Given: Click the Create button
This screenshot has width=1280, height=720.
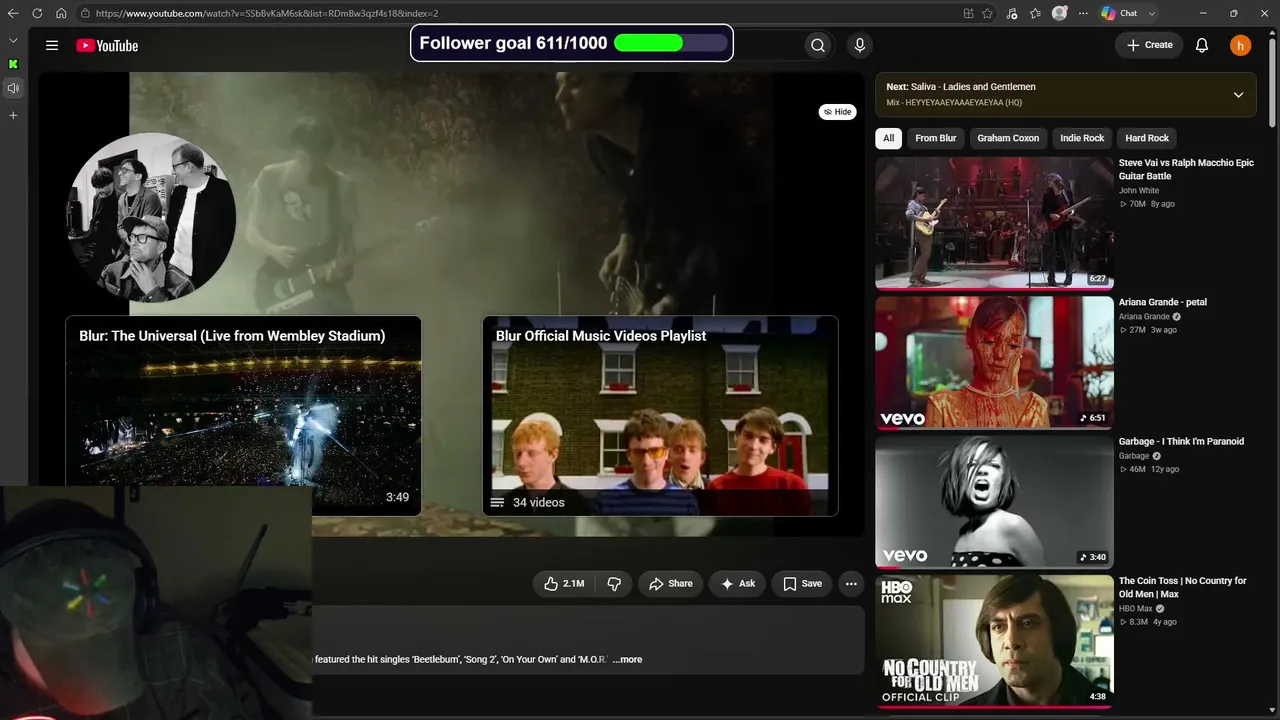Looking at the screenshot, I should (1149, 45).
